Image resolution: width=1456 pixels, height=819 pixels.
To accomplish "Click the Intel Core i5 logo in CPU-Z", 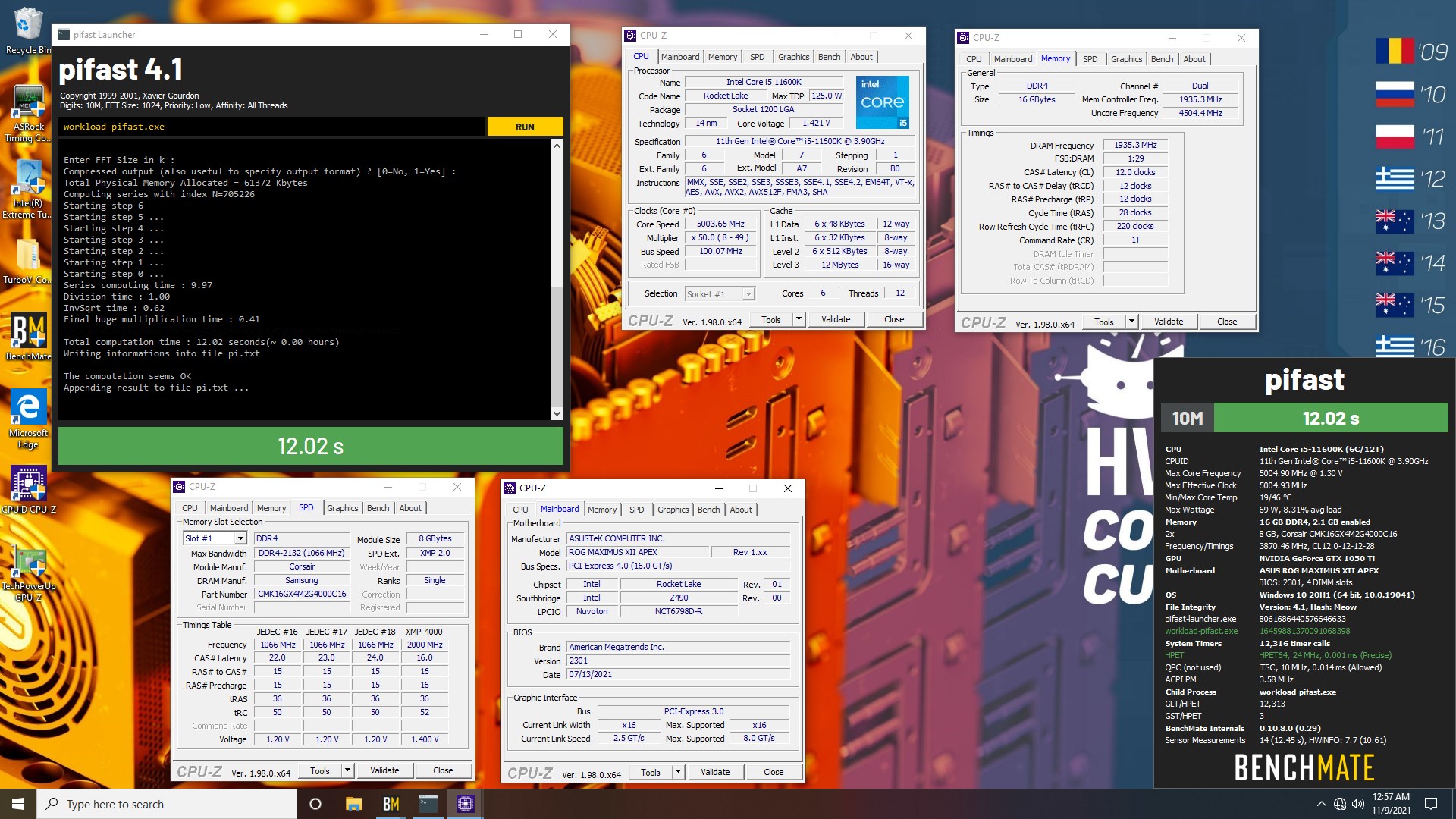I will click(x=883, y=102).
